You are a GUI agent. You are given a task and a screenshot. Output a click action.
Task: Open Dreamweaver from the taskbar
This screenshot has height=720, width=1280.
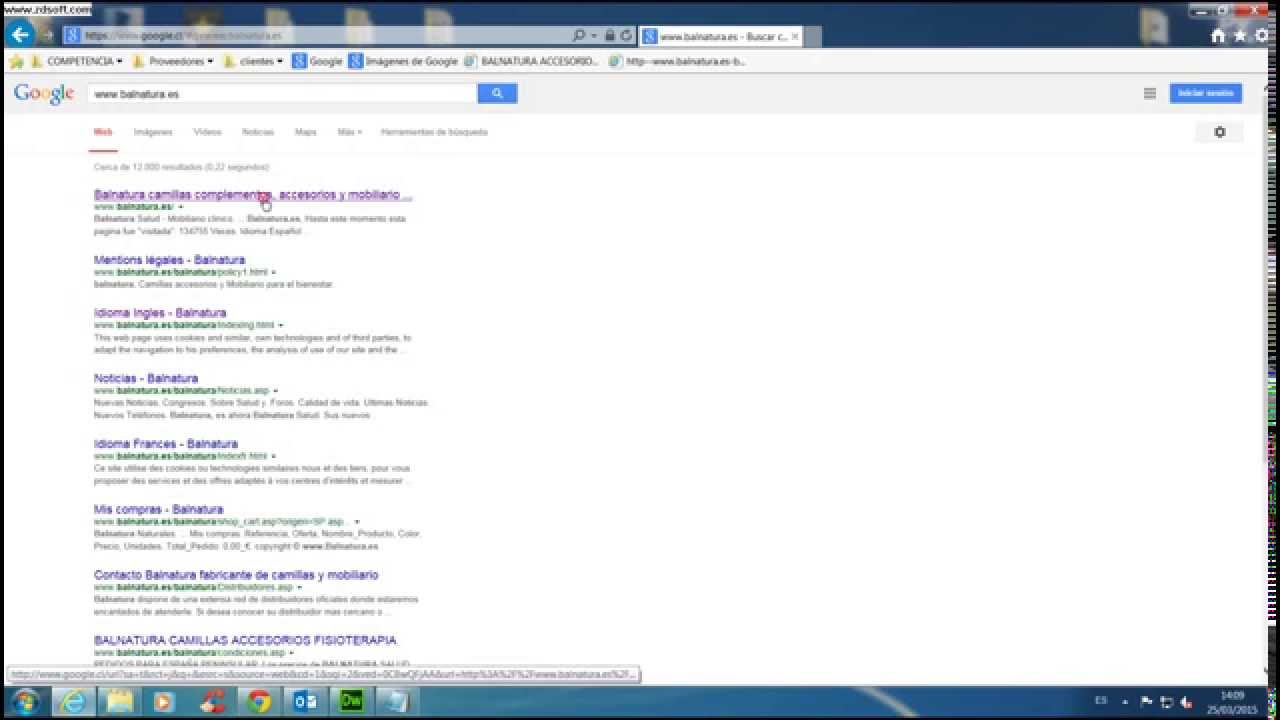coord(352,702)
